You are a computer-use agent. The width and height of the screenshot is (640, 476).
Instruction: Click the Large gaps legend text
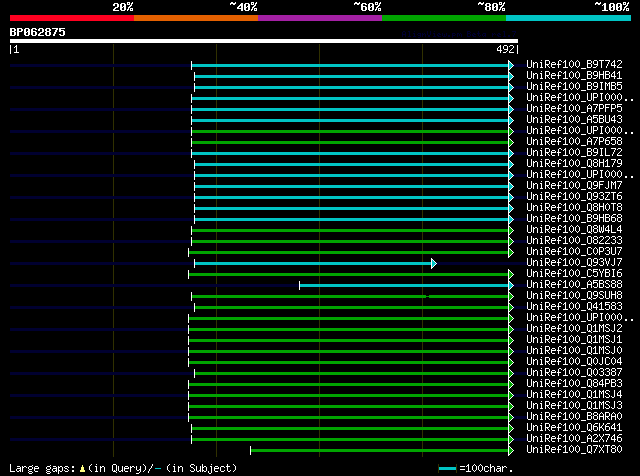click(x=123, y=468)
